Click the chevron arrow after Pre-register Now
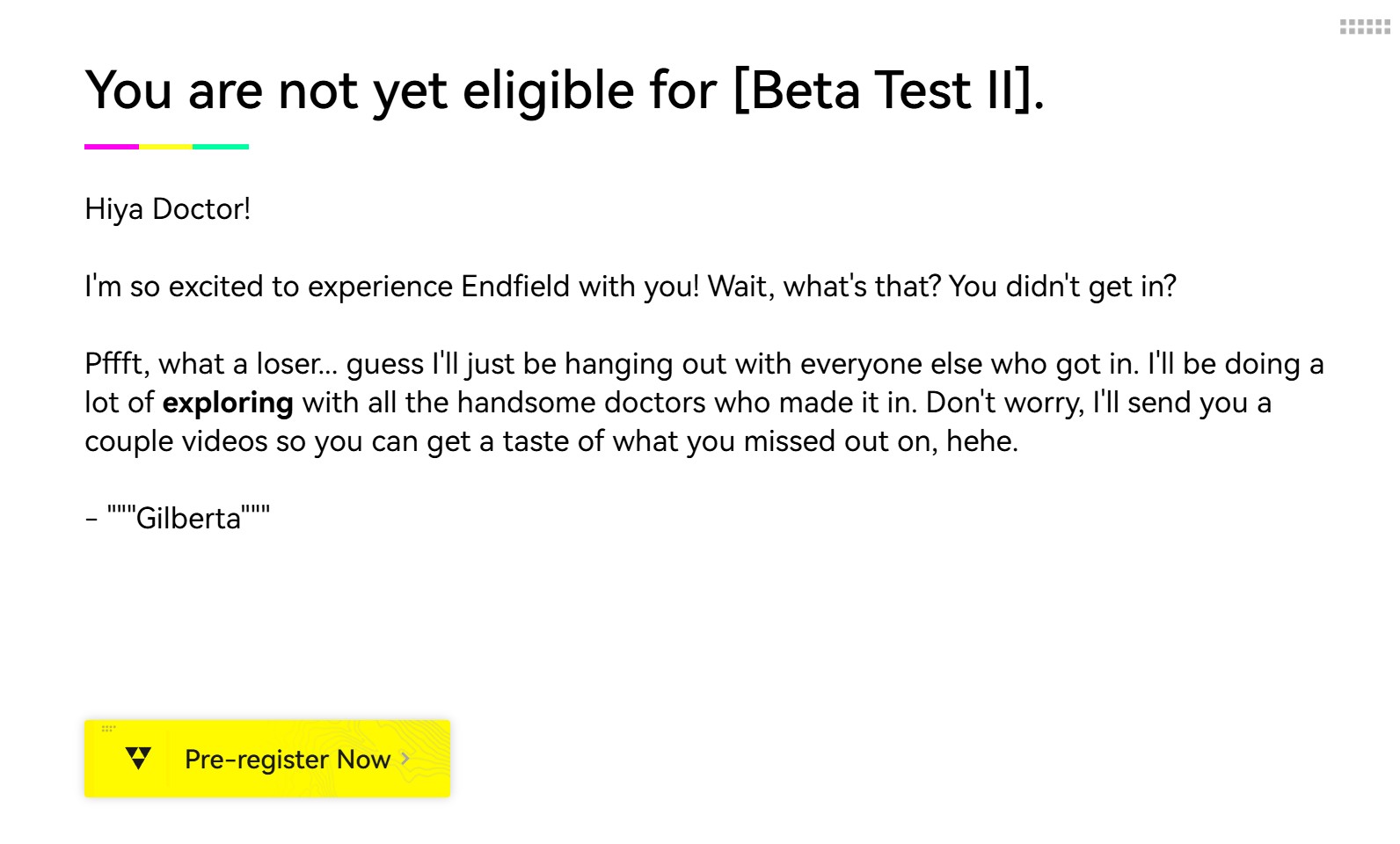Screen dimensions: 1400x844 coord(405,758)
